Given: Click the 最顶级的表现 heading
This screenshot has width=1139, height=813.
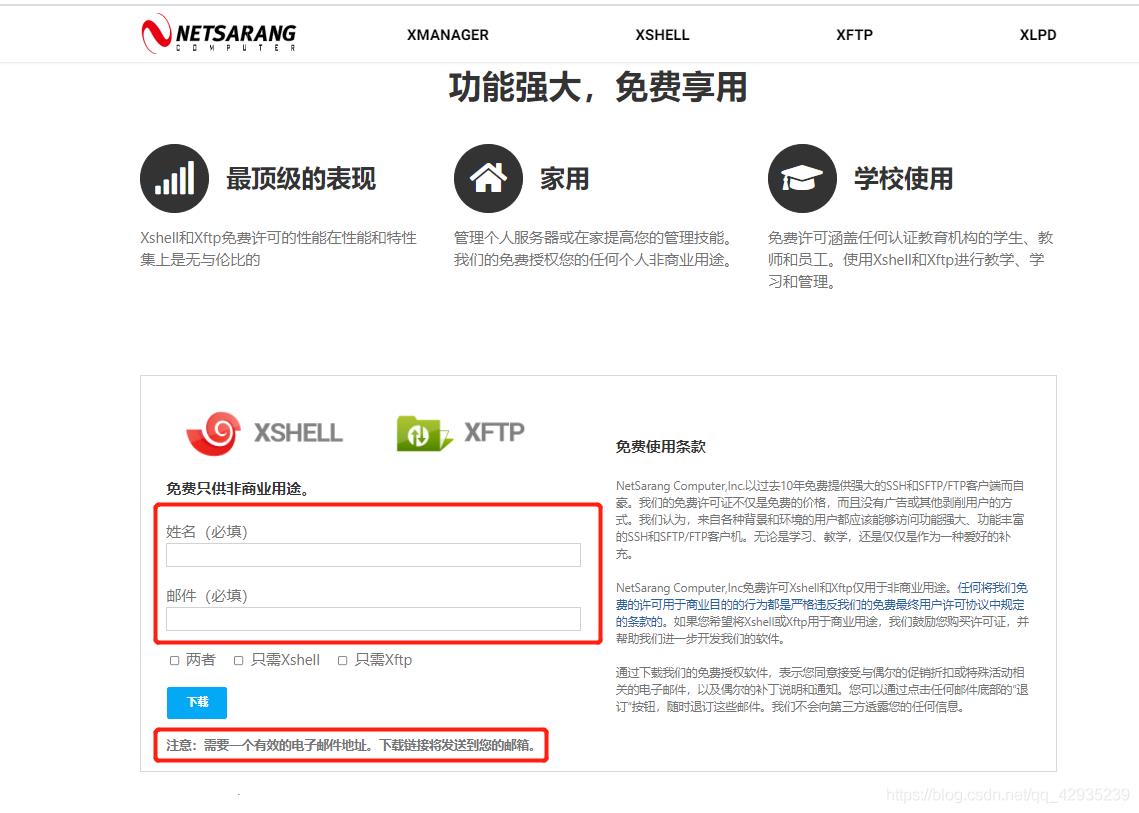Looking at the screenshot, I should pyautogui.click(x=301, y=179).
